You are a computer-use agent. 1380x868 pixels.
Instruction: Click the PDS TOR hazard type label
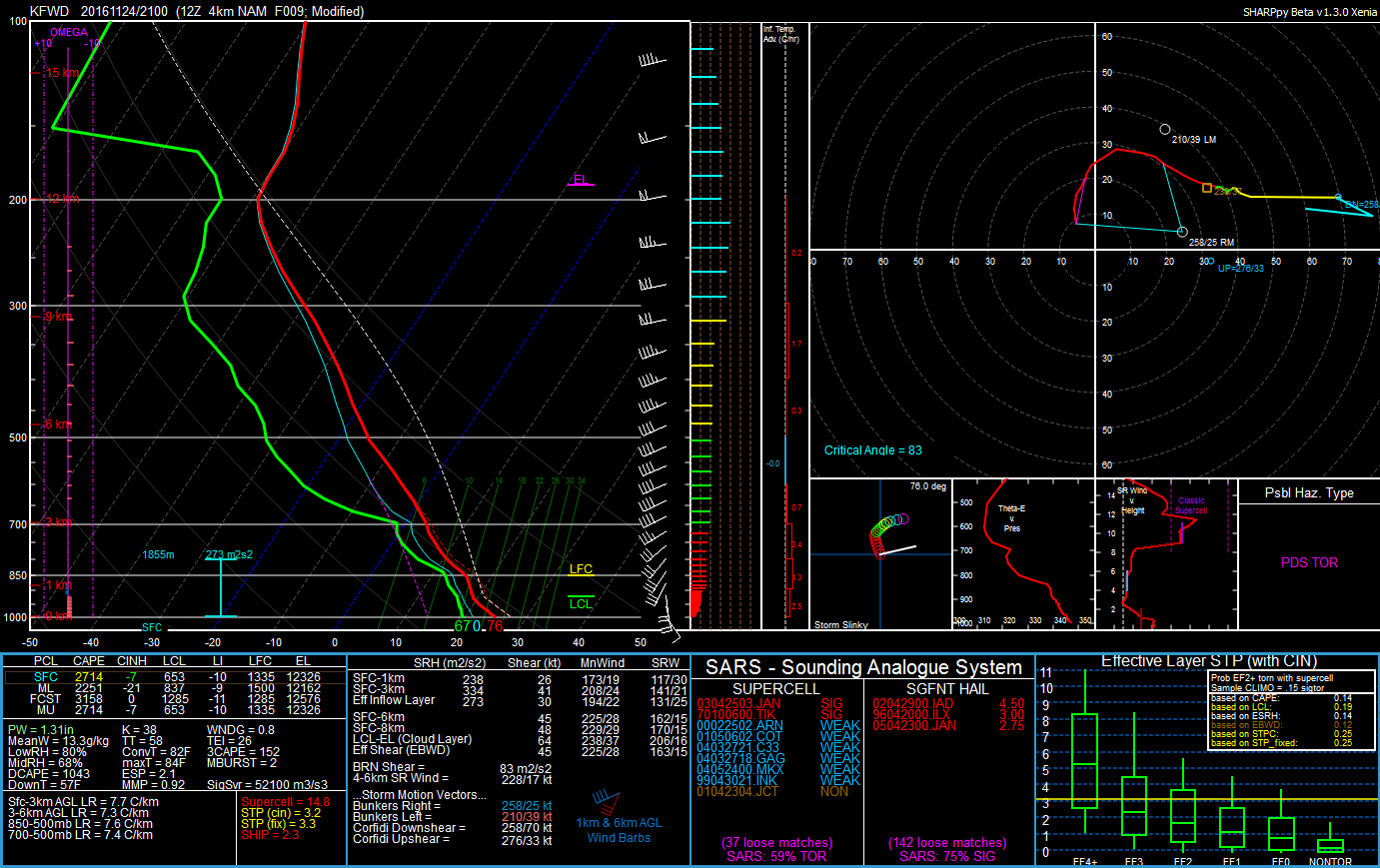1309,562
